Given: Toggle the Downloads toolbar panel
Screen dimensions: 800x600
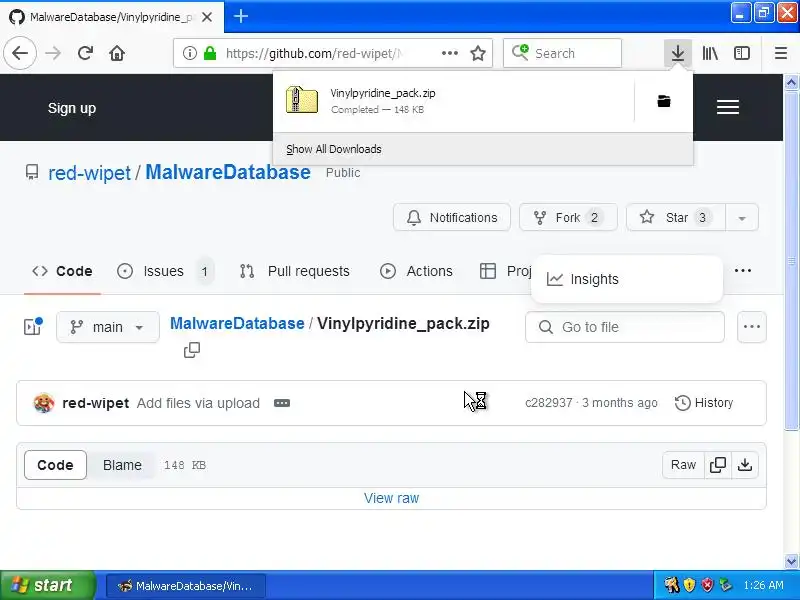Looking at the screenshot, I should (678, 53).
